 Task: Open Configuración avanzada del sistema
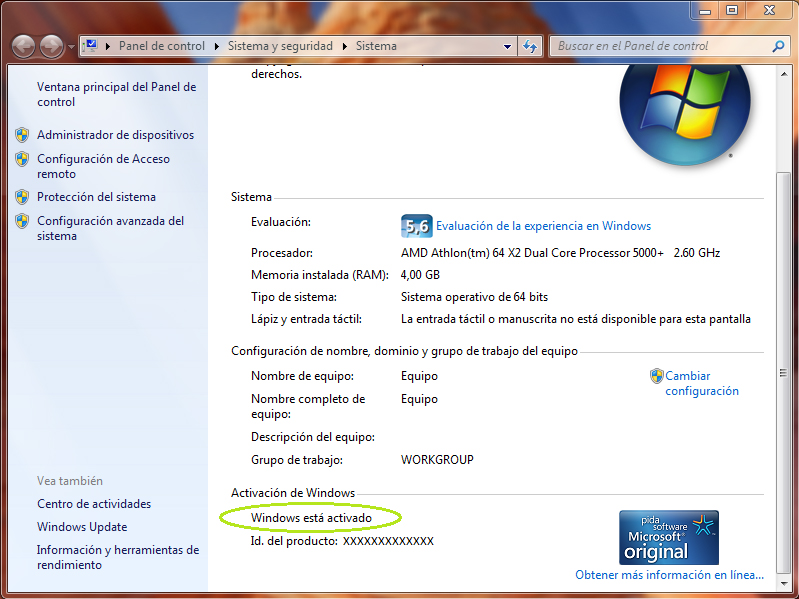coord(111,228)
